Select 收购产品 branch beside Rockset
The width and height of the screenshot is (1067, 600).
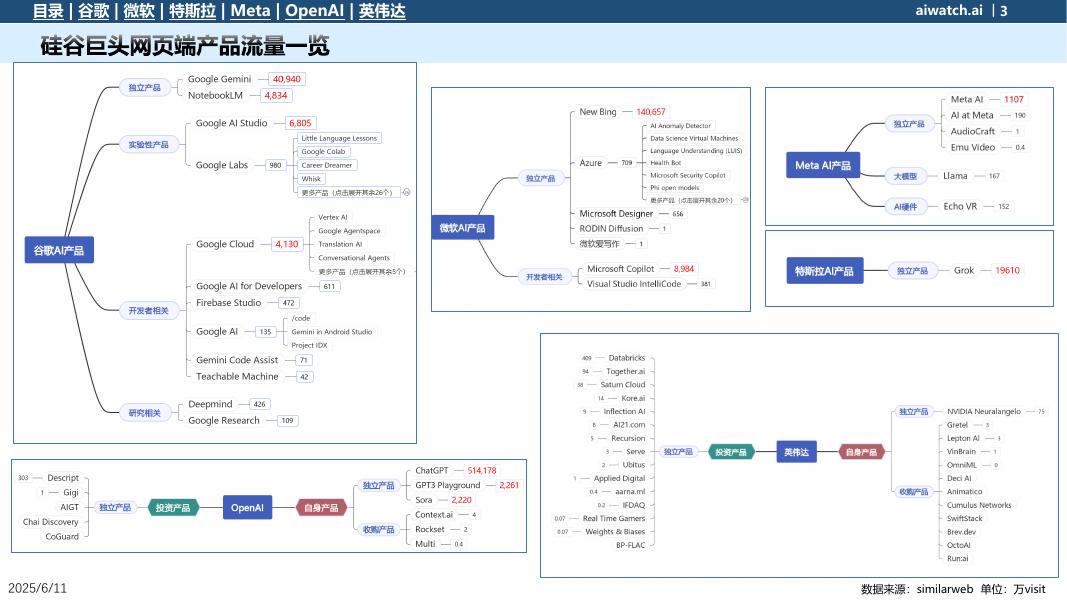(378, 529)
